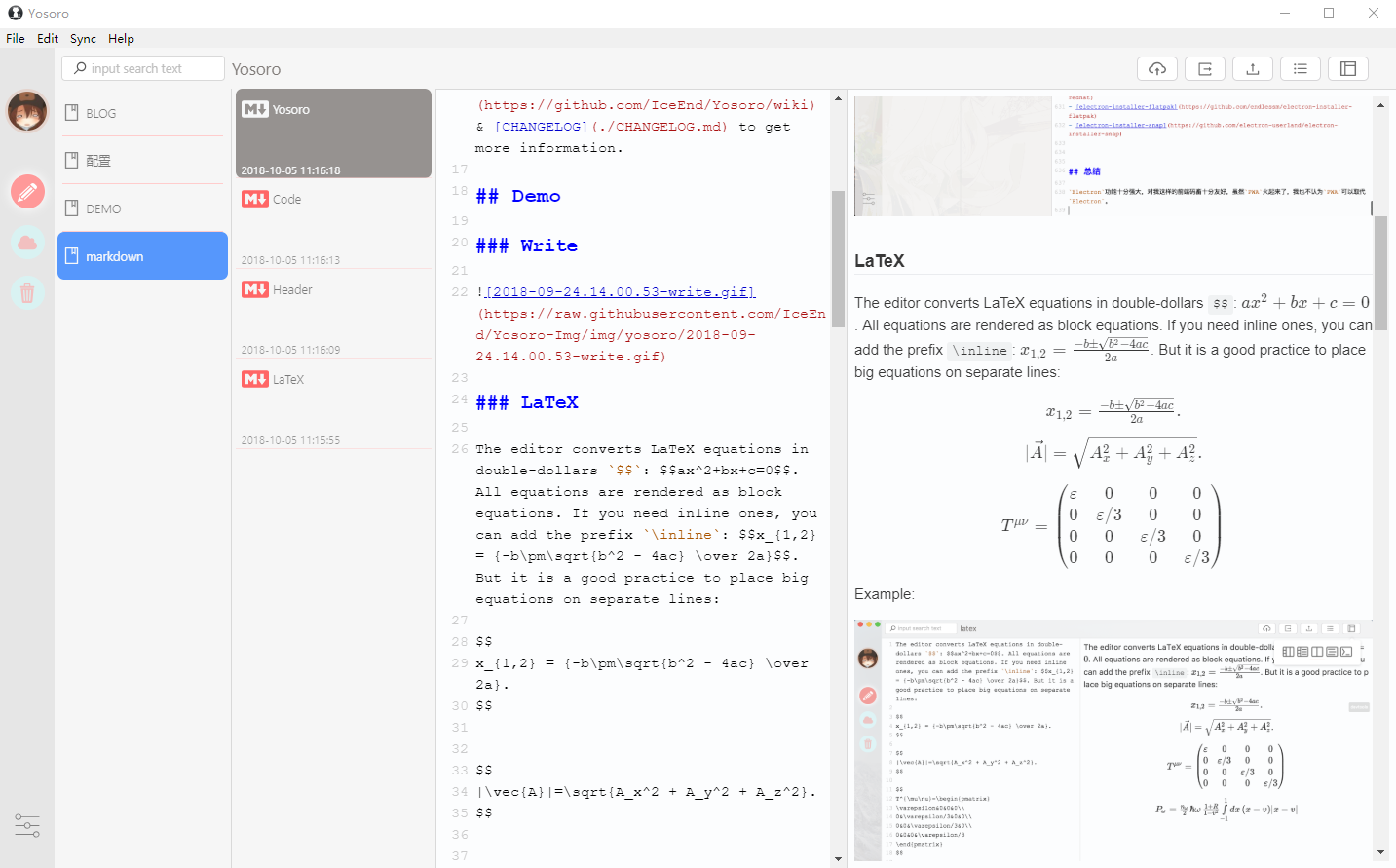The width and height of the screenshot is (1396, 868).
Task: Toggle the outline list toolbar button
Action: 1301,68
